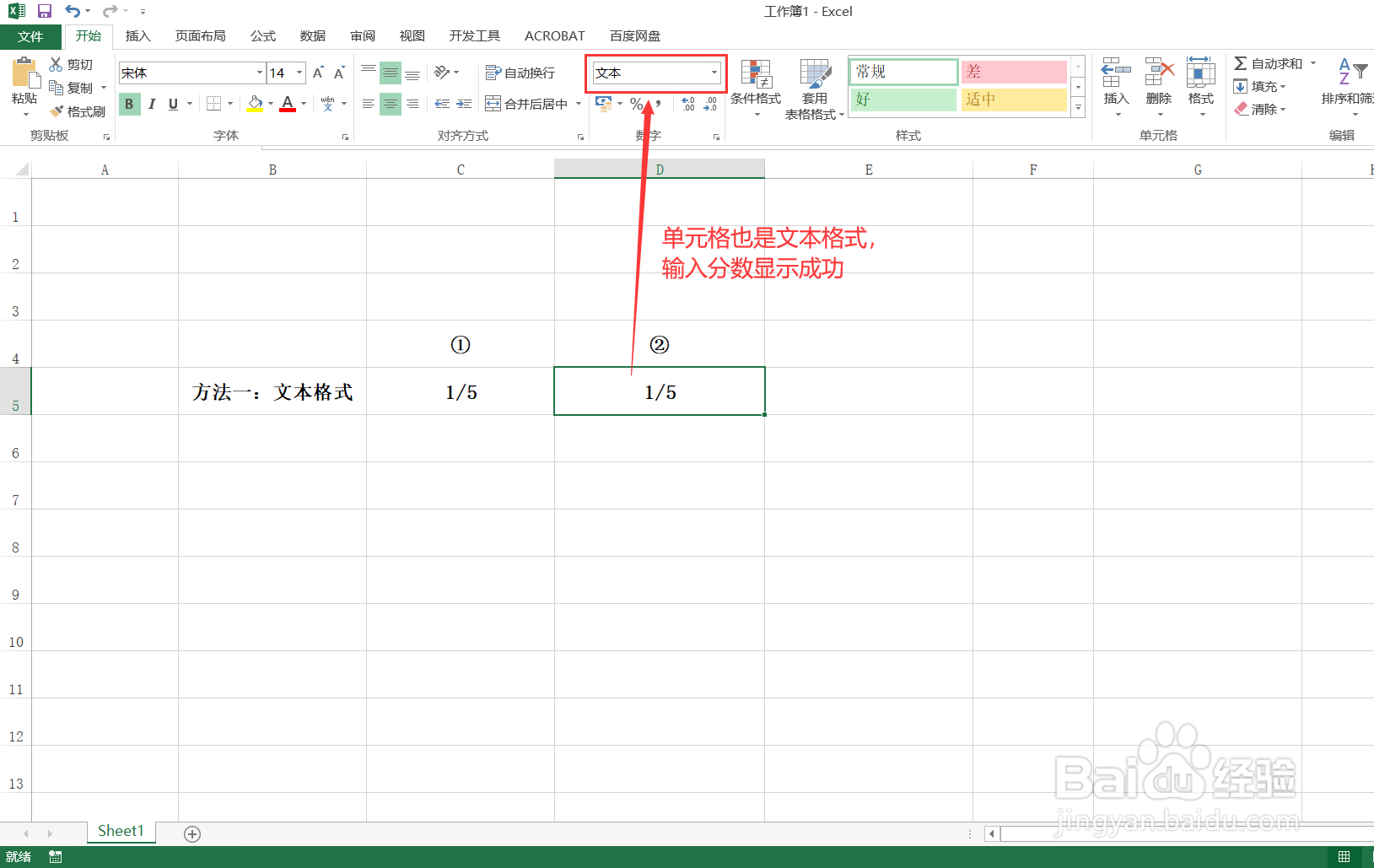Open the font name 宋体 dropdown

click(259, 73)
